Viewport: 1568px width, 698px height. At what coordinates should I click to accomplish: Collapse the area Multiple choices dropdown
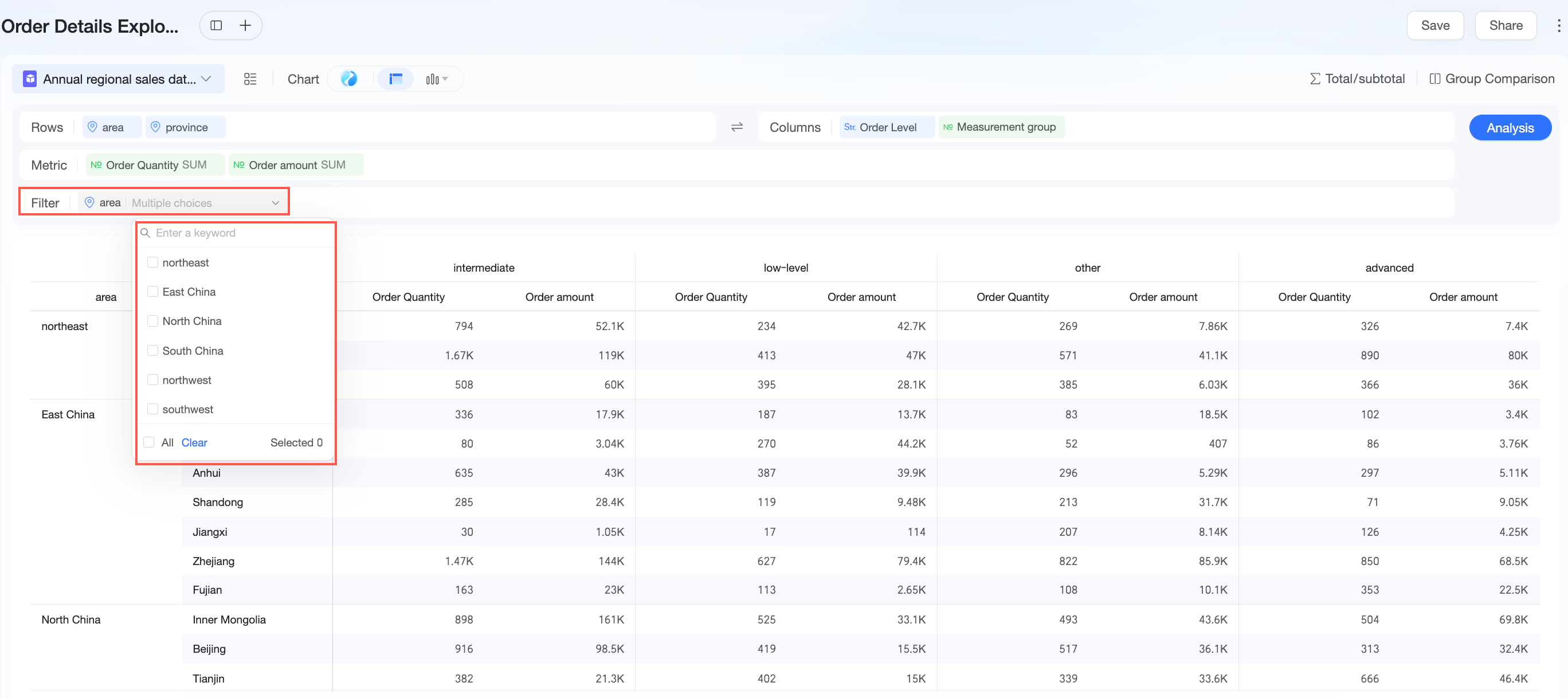pyautogui.click(x=275, y=203)
